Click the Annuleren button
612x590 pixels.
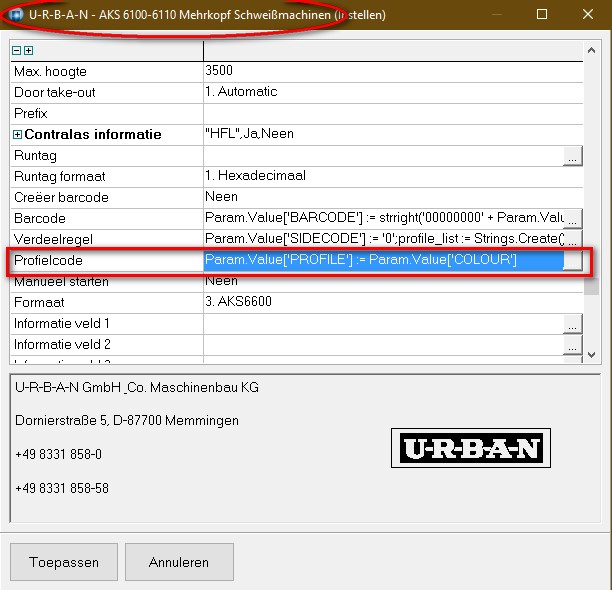pos(179,562)
